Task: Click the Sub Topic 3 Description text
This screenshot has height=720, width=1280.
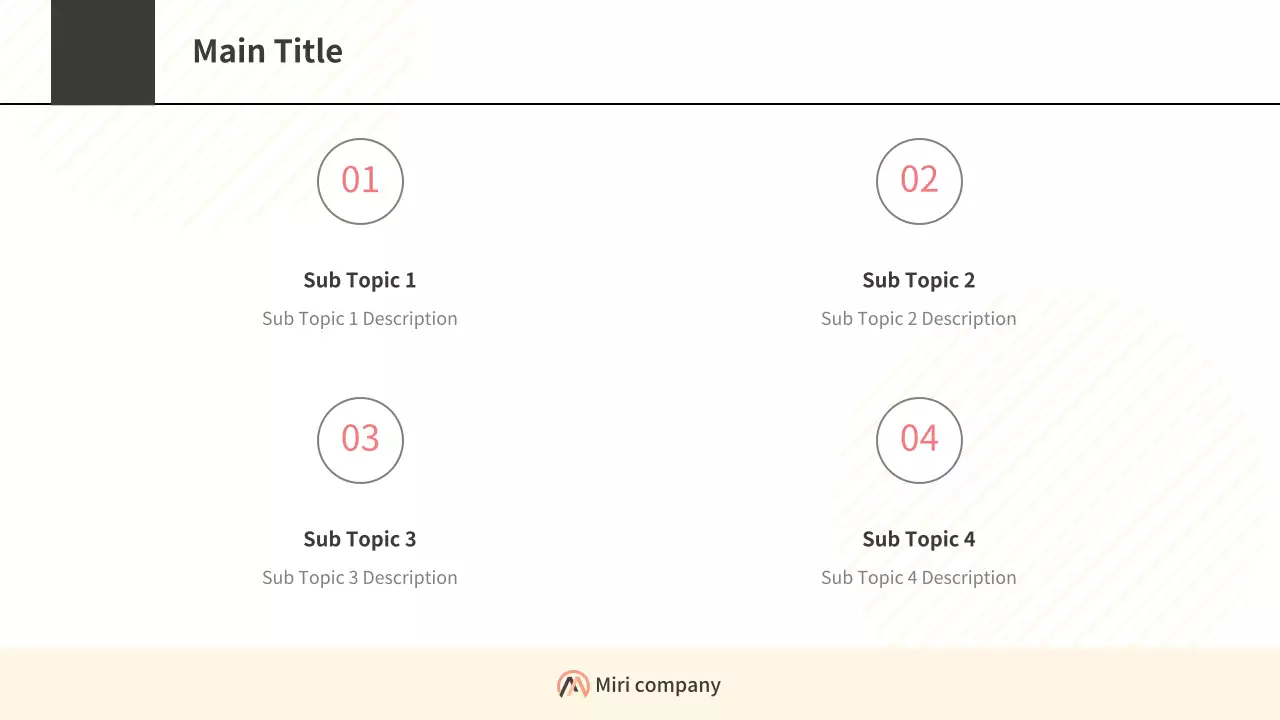Action: [360, 578]
